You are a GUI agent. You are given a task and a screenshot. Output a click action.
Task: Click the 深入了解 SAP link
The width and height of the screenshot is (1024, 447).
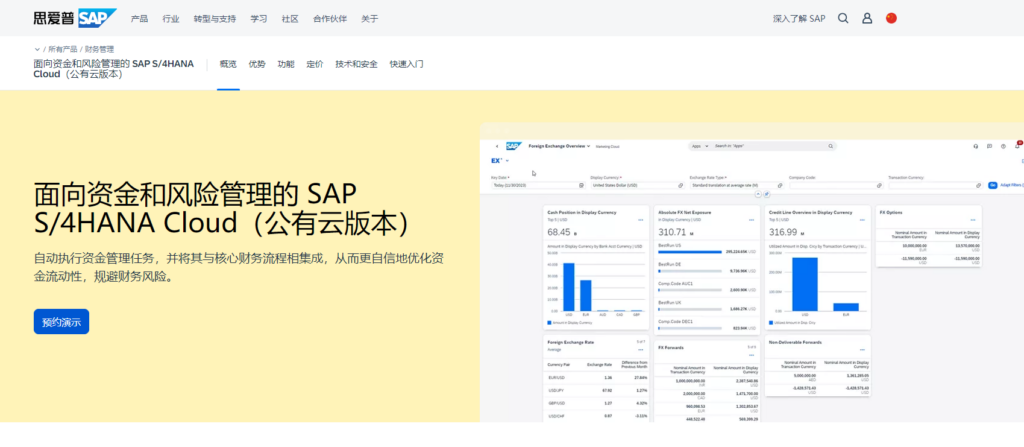(799, 18)
